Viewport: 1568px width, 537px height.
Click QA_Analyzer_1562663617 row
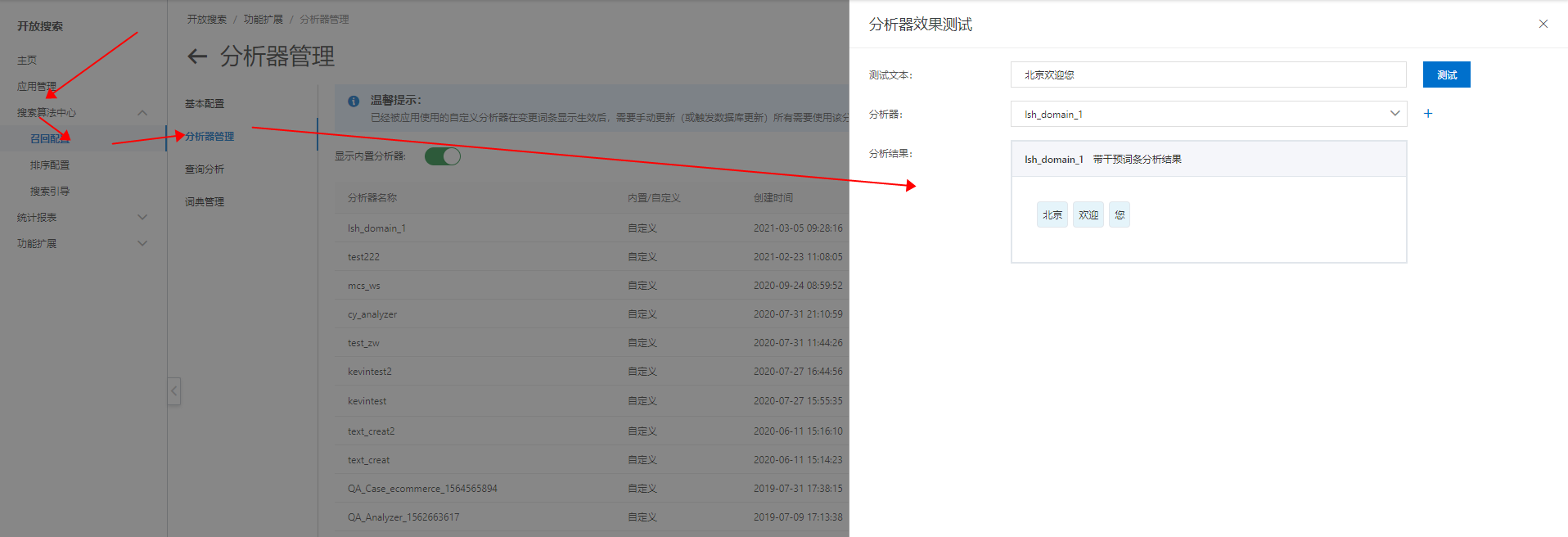[x=592, y=517]
